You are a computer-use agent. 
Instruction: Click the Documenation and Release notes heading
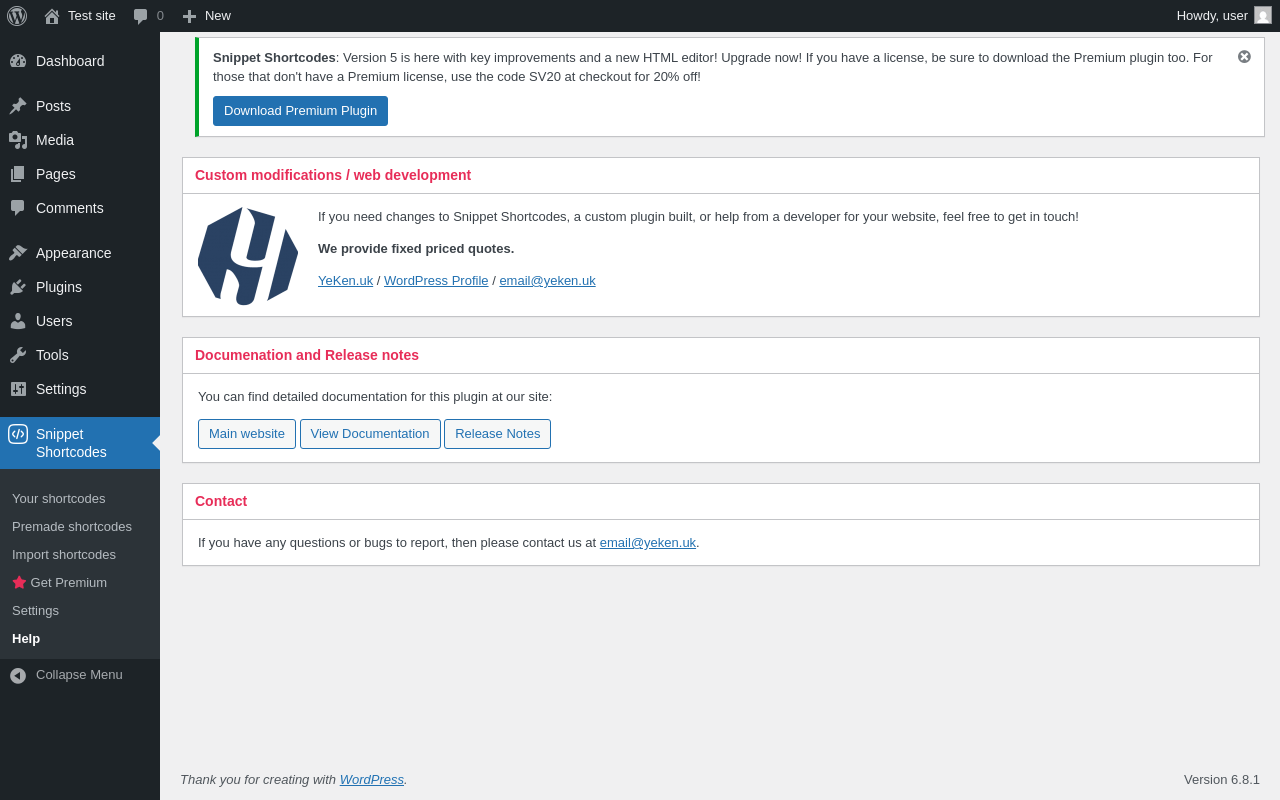click(307, 355)
